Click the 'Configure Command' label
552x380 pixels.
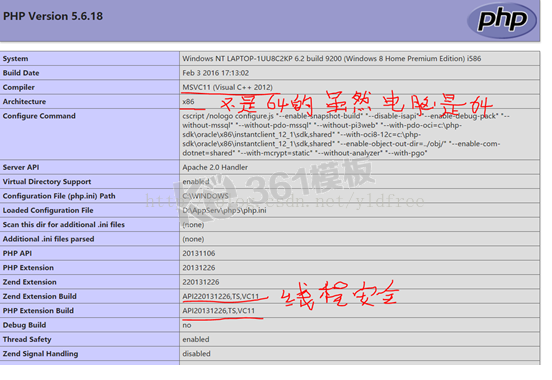(39, 116)
